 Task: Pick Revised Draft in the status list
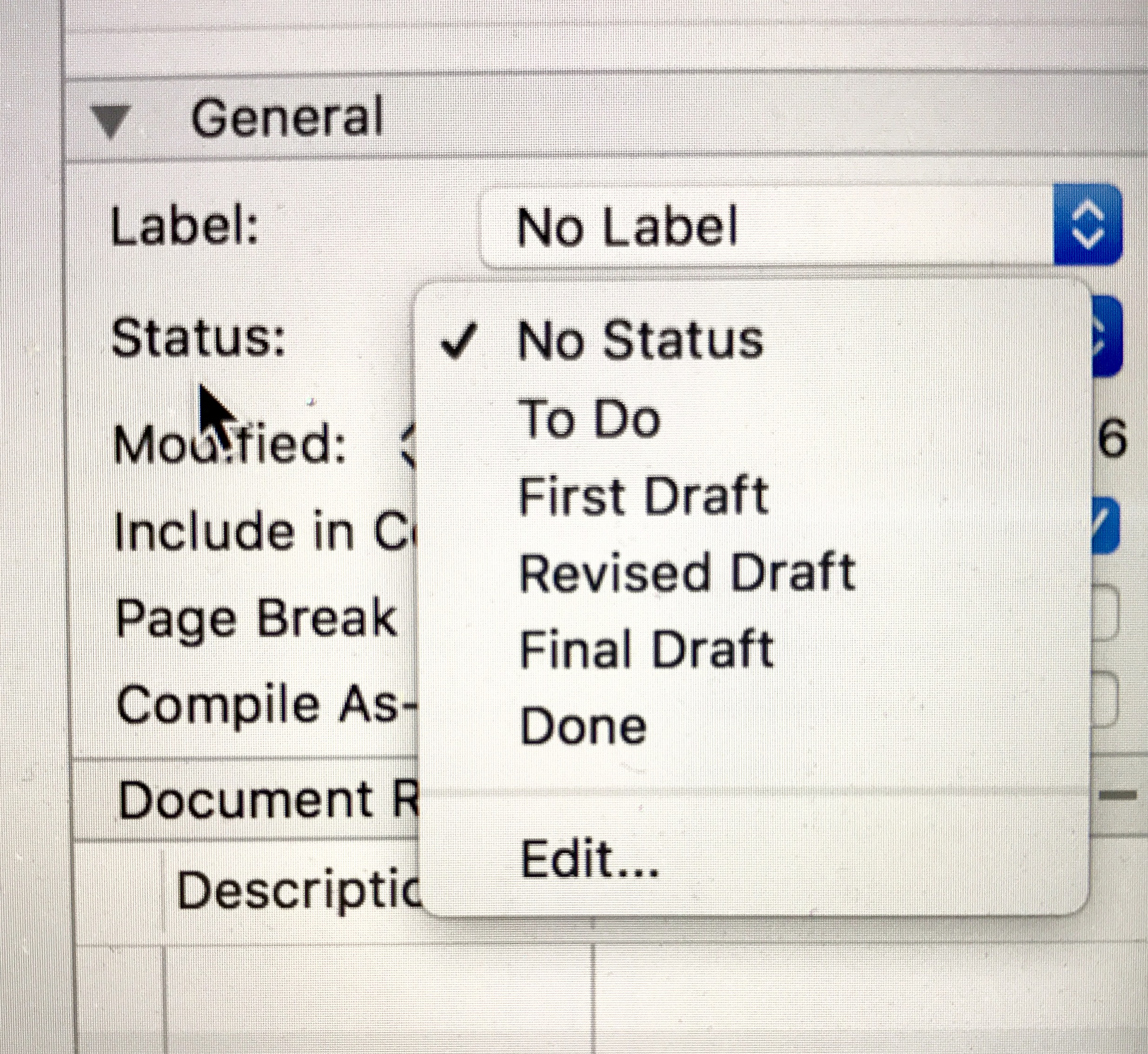[687, 573]
